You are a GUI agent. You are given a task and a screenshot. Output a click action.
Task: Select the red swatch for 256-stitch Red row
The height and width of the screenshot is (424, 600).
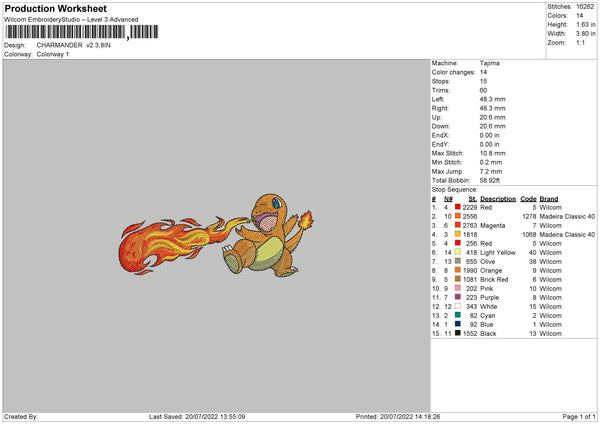[458, 243]
